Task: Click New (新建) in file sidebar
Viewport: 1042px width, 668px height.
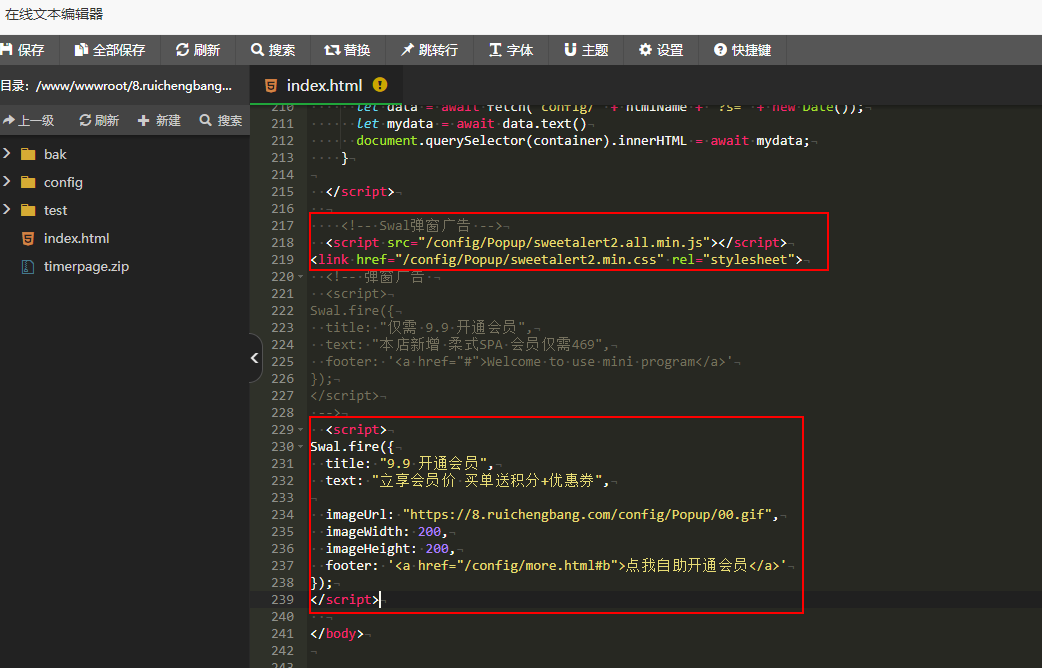Action: tap(159, 120)
